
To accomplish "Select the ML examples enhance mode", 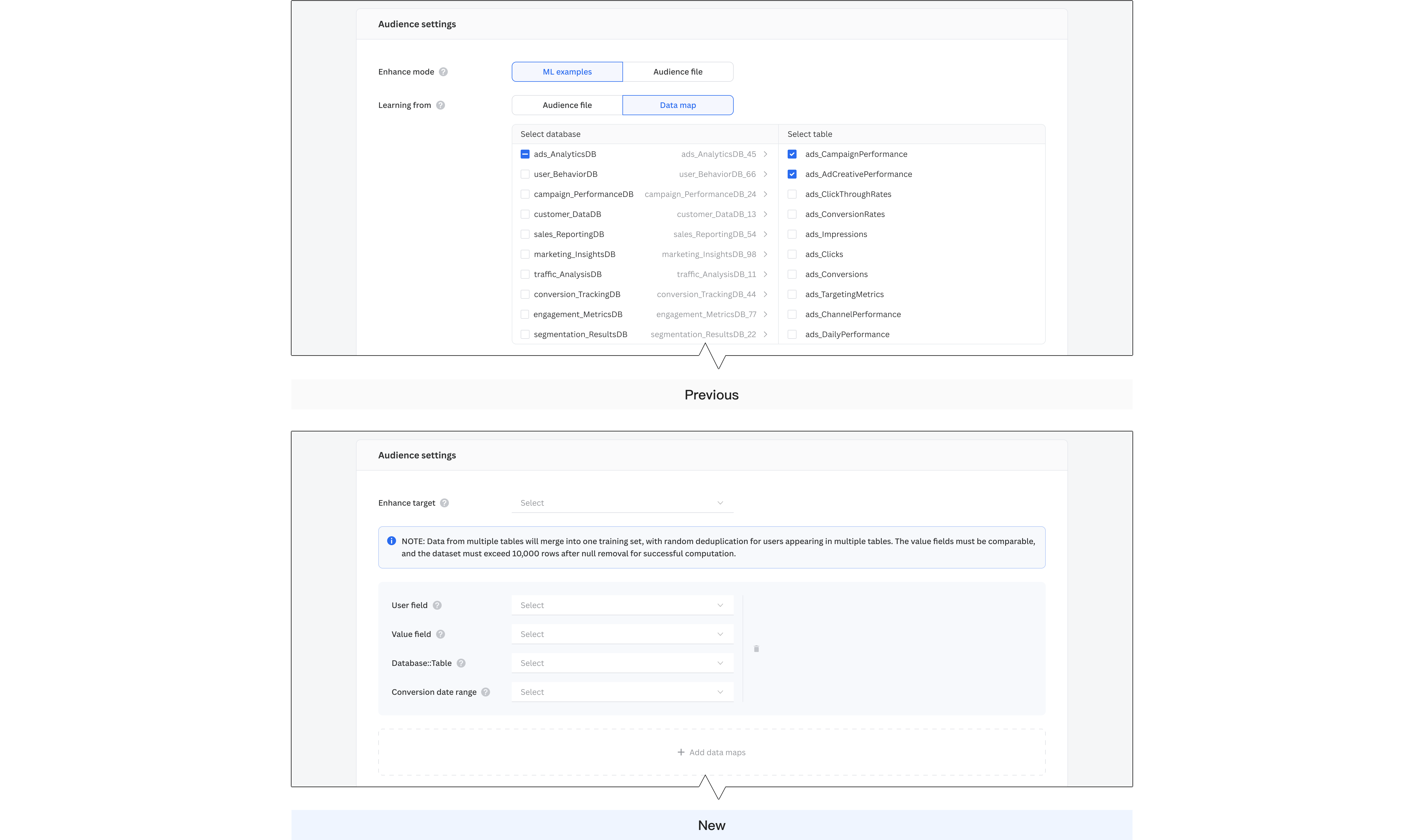I will pyautogui.click(x=567, y=72).
